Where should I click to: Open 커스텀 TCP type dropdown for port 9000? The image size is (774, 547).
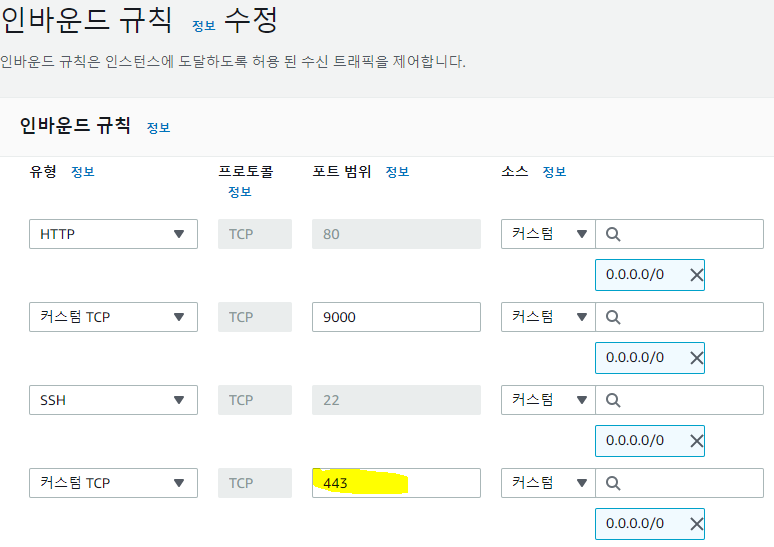[113, 317]
